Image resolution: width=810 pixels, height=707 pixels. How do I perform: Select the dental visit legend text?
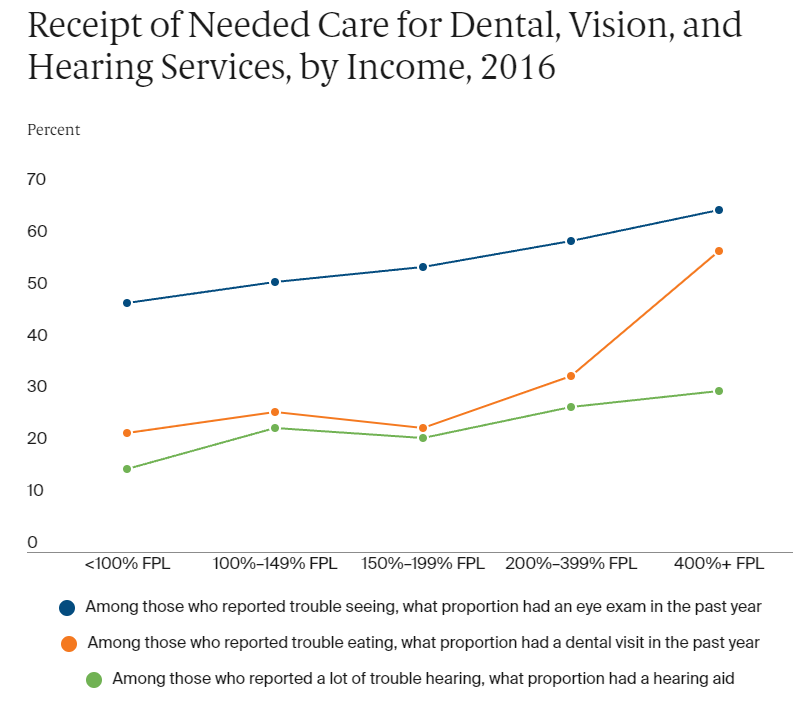pyautogui.click(x=424, y=642)
